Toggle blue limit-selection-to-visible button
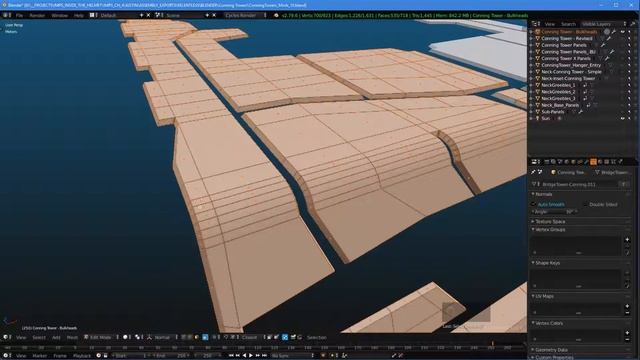This screenshot has width=640, height=360. click(205, 337)
